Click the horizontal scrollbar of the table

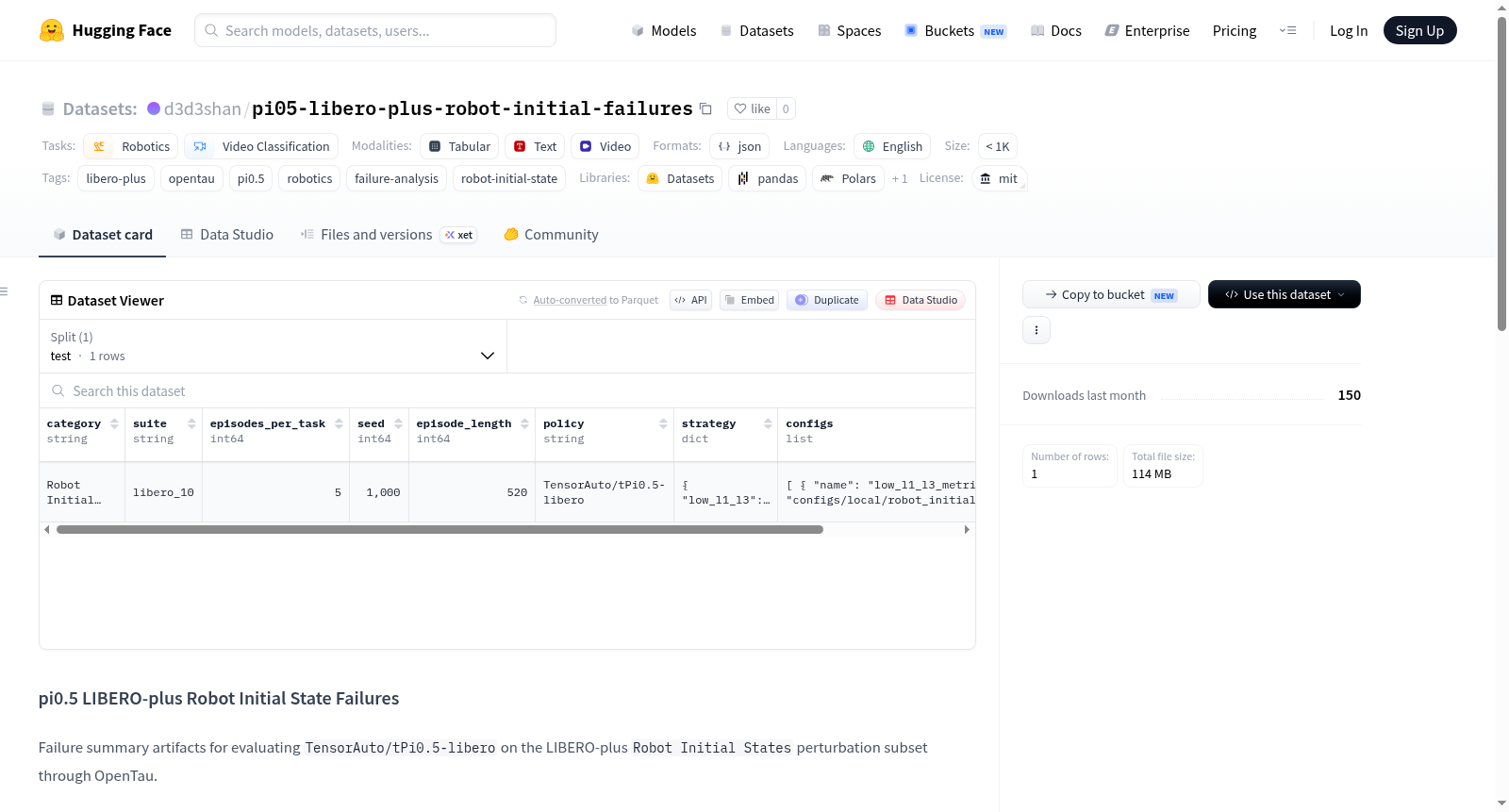point(439,530)
